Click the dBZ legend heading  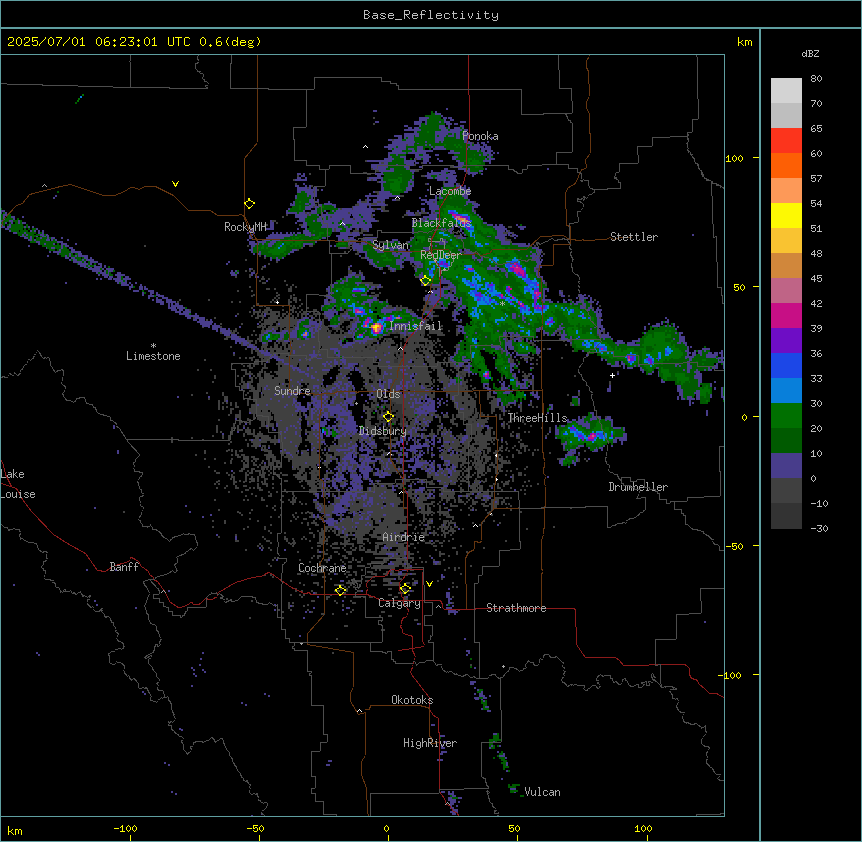click(x=810, y=53)
